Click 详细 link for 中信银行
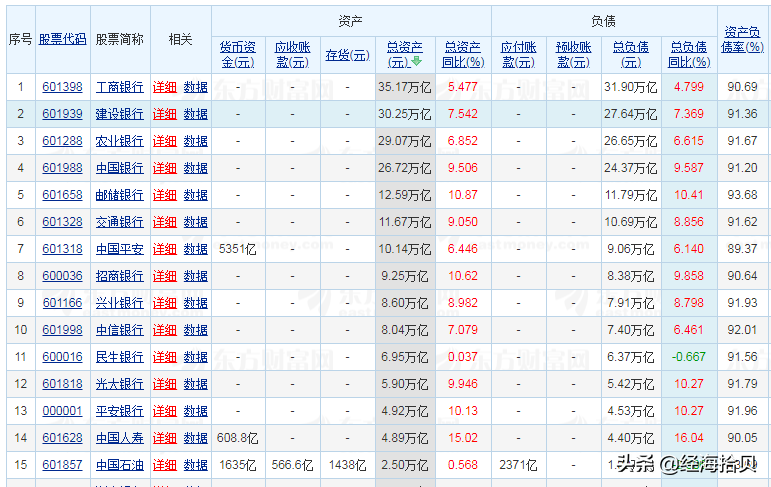The width and height of the screenshot is (771, 487). (x=165, y=330)
